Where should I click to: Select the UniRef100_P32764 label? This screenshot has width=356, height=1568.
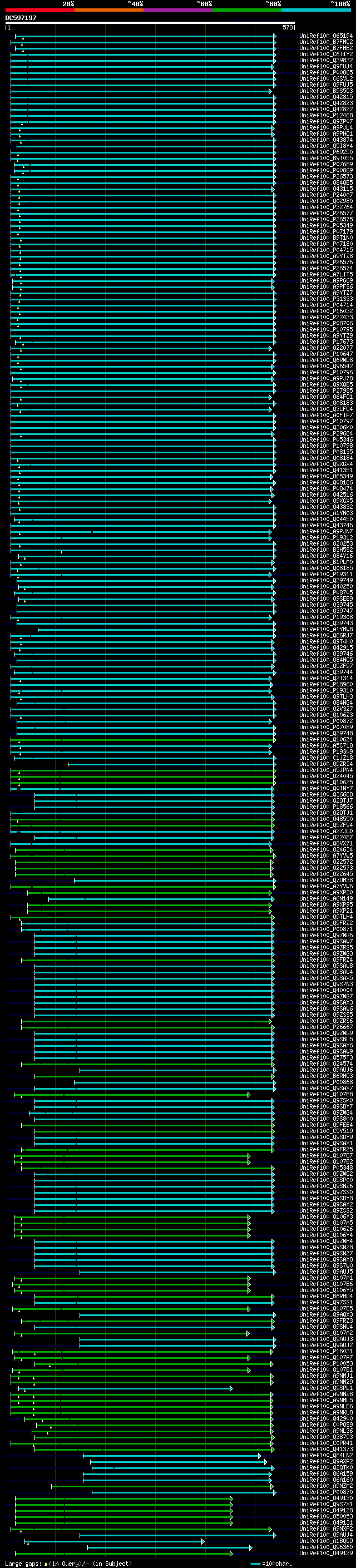(x=326, y=207)
